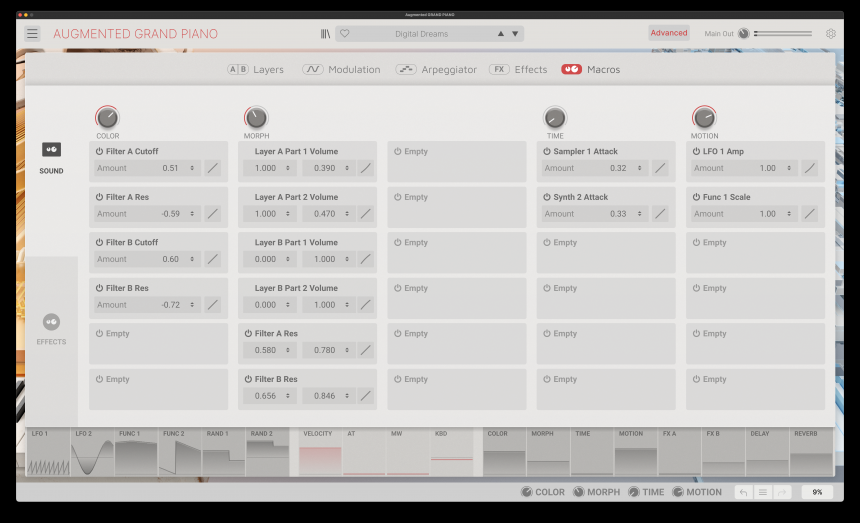Screen dimensions: 860x523
Task: Switch to the Modulation tab
Action: [341, 70]
